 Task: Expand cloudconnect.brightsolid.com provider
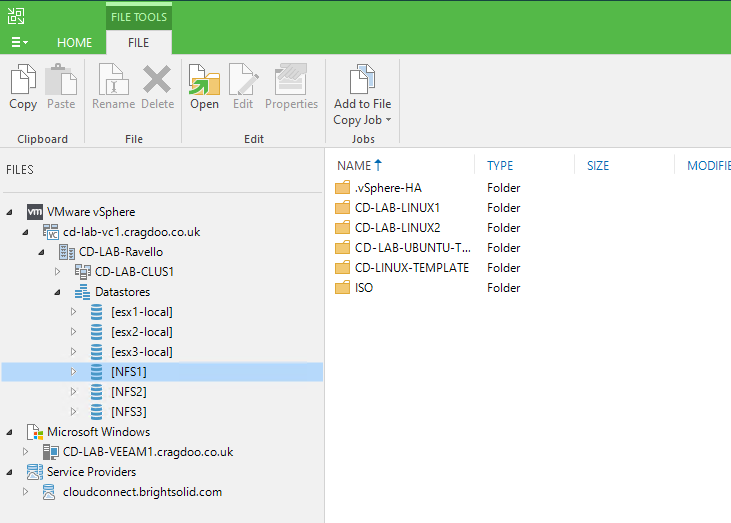click(x=25, y=492)
